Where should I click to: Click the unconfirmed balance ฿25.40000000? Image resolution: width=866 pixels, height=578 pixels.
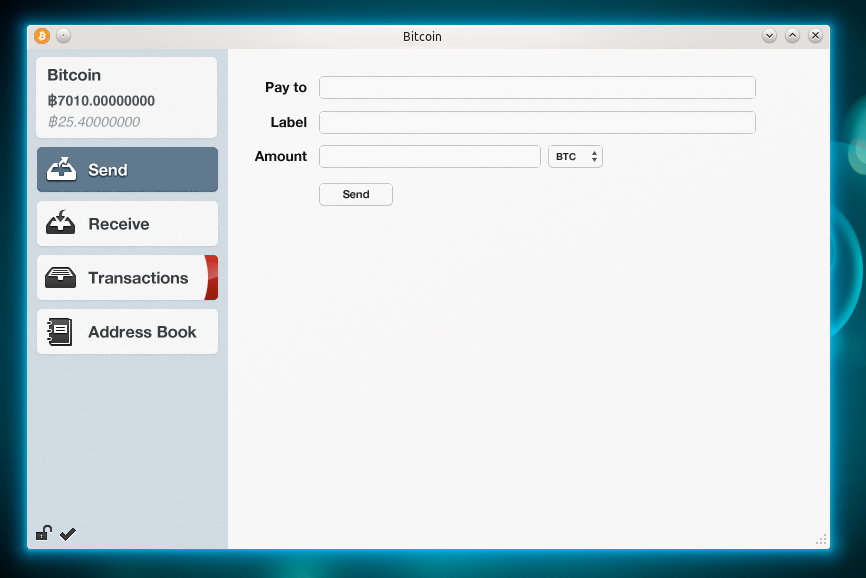click(94, 121)
